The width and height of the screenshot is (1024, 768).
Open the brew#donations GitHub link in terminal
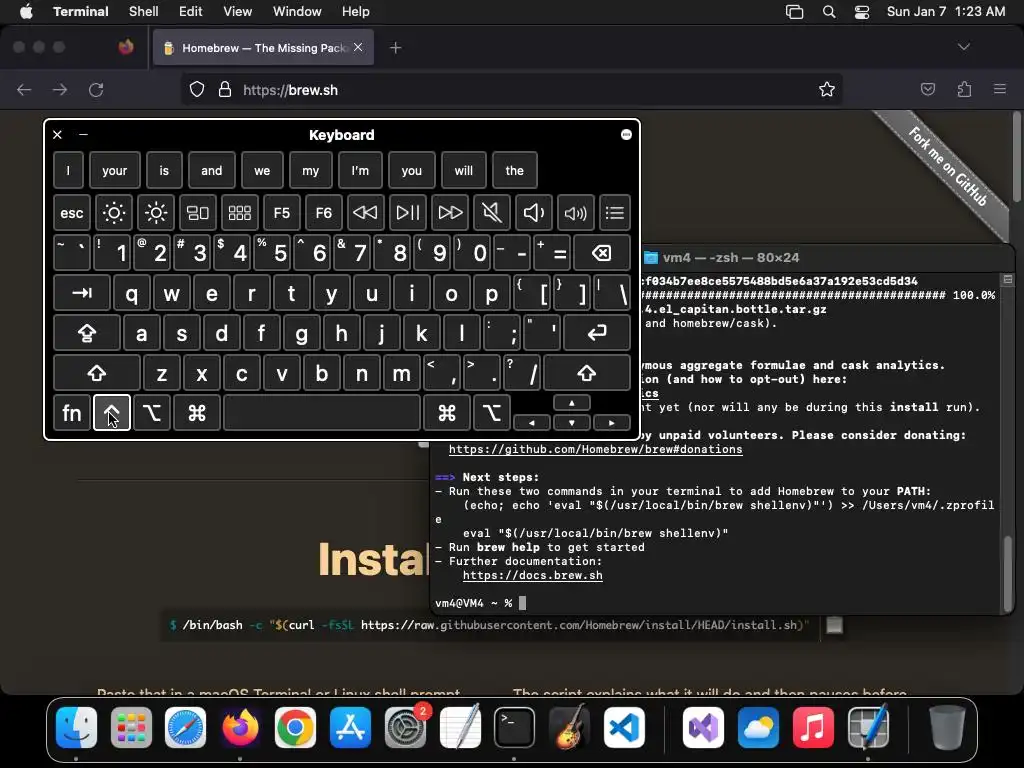coord(596,449)
